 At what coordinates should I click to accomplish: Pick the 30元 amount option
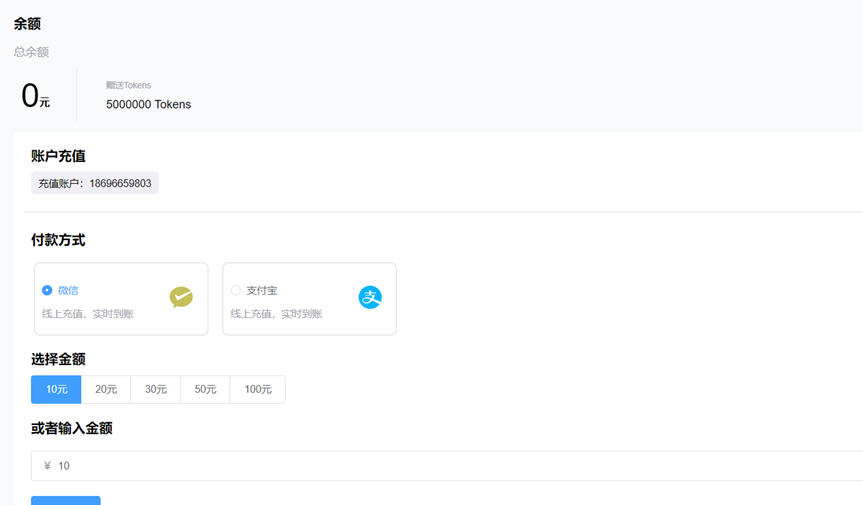coord(156,389)
